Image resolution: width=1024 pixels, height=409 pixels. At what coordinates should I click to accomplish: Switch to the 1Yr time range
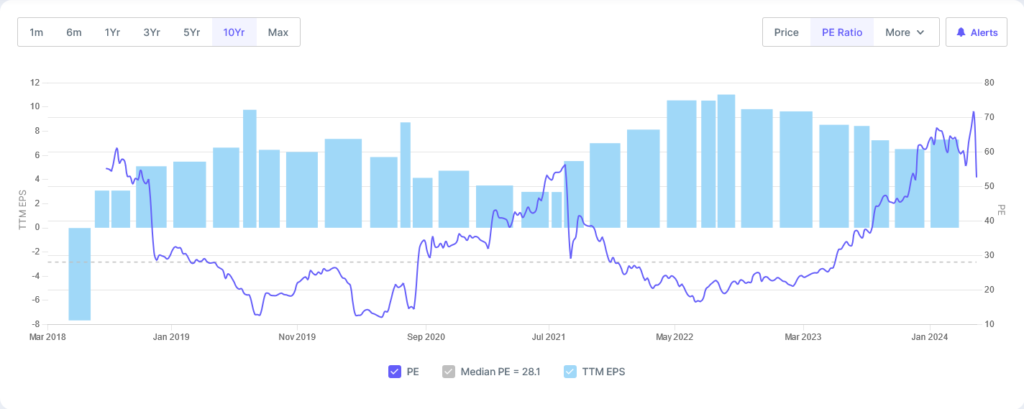point(113,32)
